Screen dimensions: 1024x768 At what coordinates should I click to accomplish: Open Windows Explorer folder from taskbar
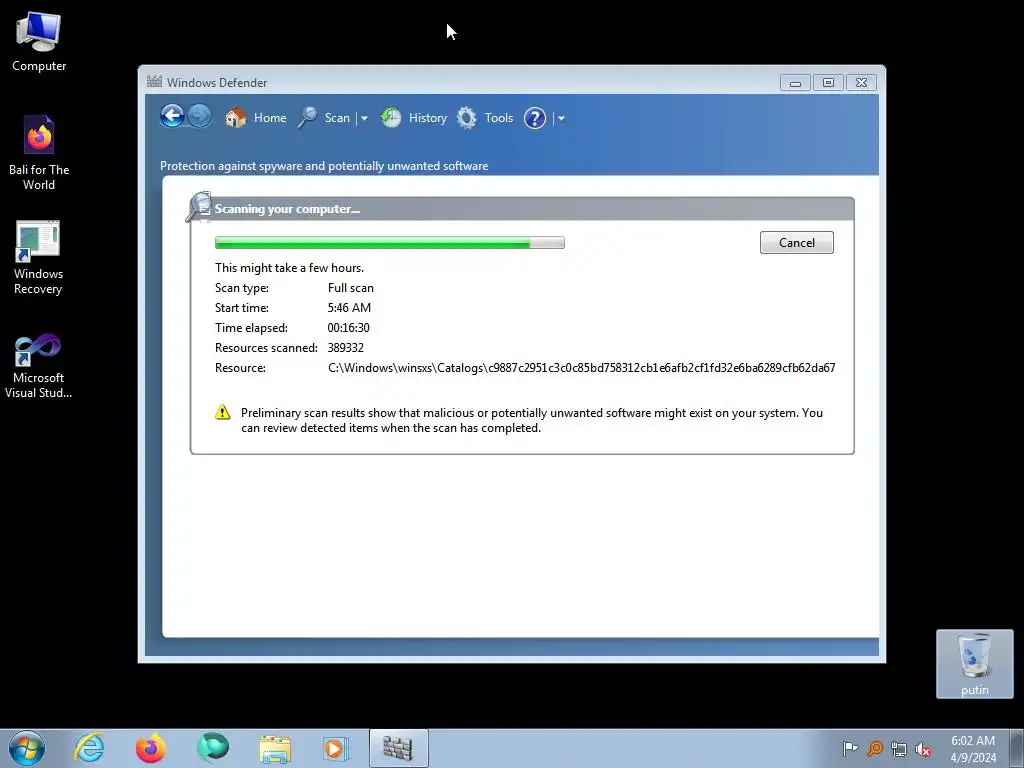[275, 748]
